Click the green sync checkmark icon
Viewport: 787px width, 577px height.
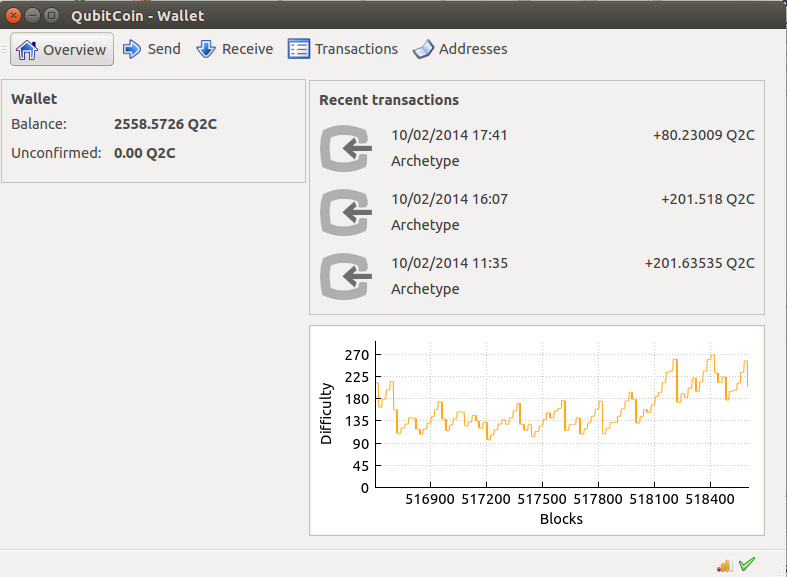pyautogui.click(x=747, y=564)
